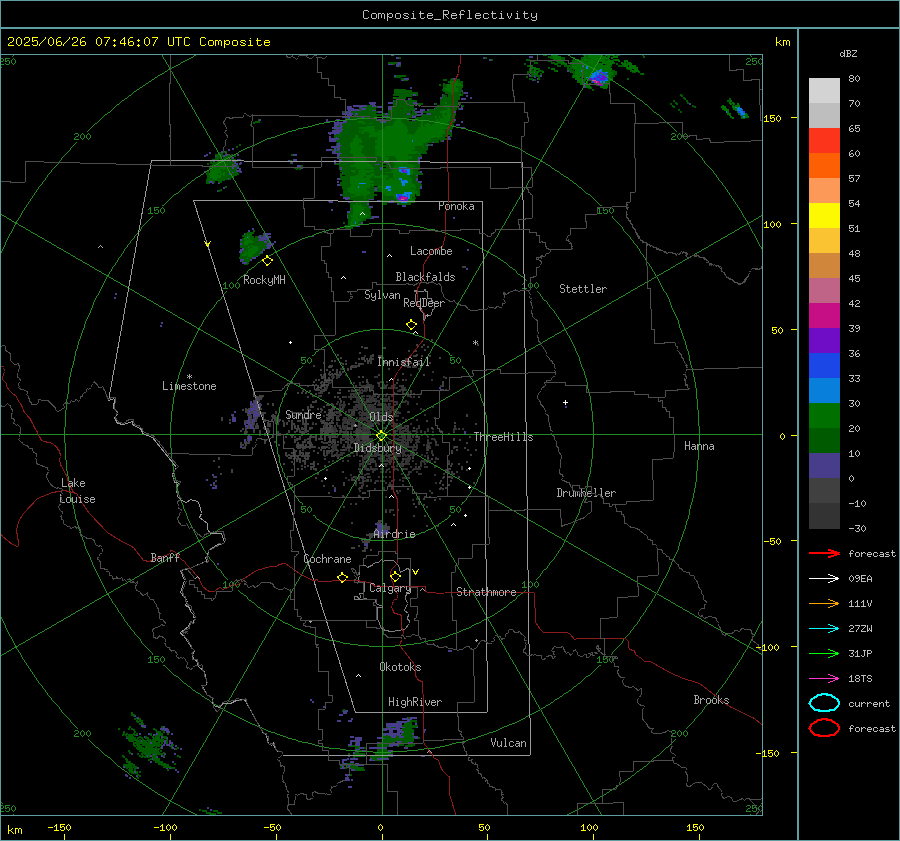Click the Limestone label
The height and width of the screenshot is (841, 900).
click(x=189, y=386)
